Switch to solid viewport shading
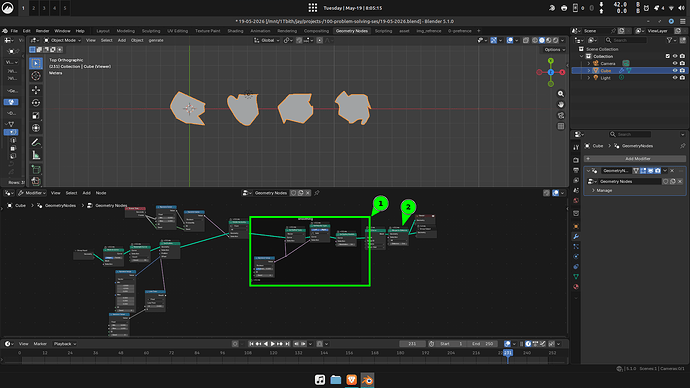This screenshot has width=690, height=388. pyautogui.click(x=542, y=40)
